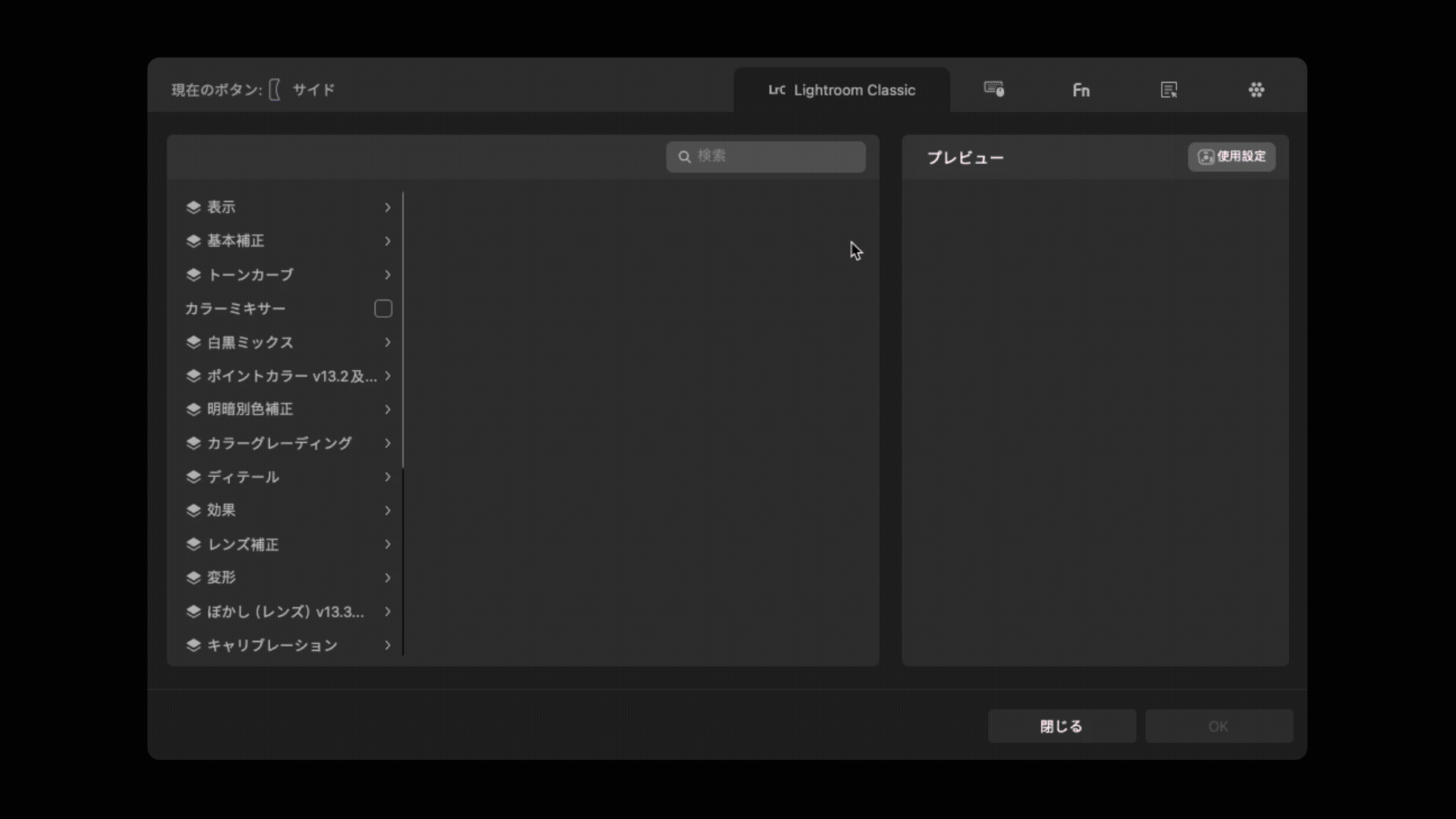
Task: Expand the キャリブレーション chevron
Action: point(388,645)
